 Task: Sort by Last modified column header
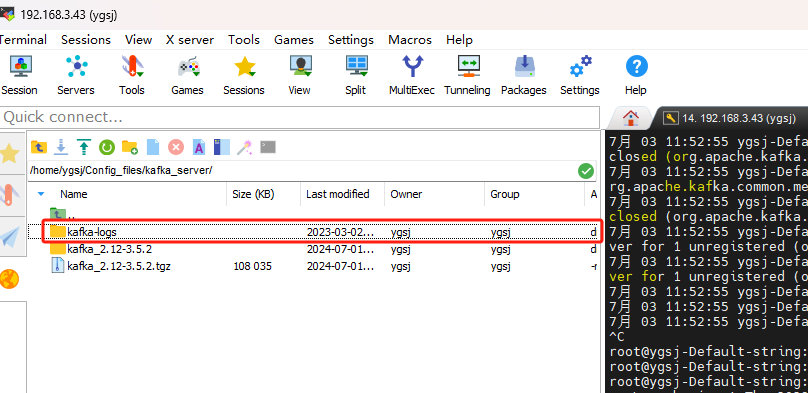click(338, 194)
